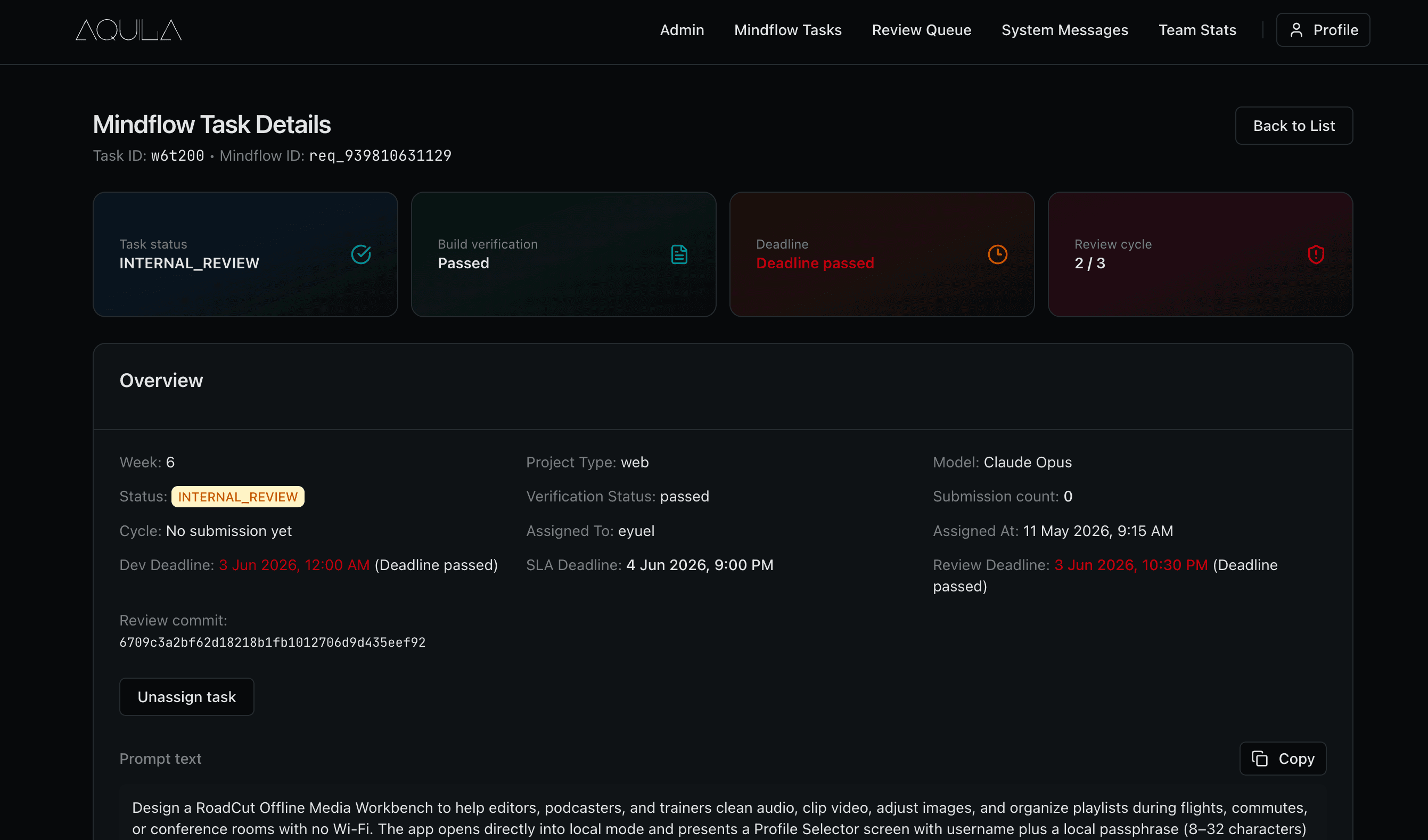The image size is (1428, 840).
Task: Click the Submission count value 0
Action: [1068, 496]
